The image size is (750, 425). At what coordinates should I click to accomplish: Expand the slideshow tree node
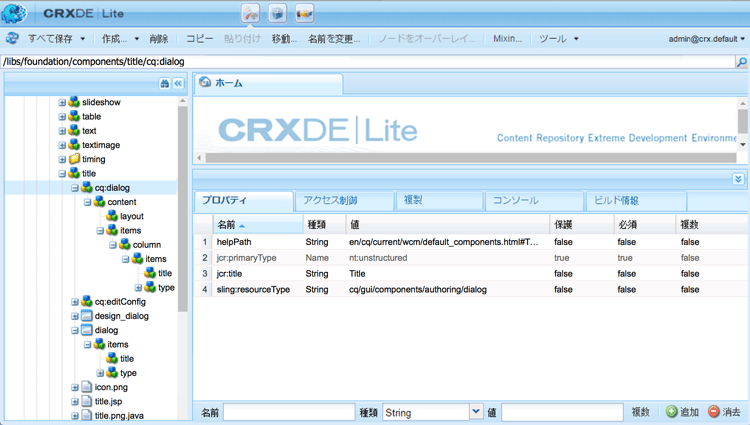click(x=62, y=102)
